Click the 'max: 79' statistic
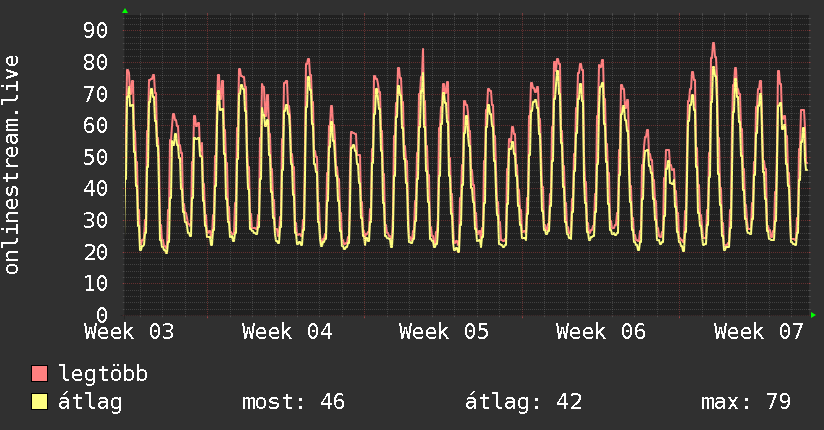 [x=746, y=402]
